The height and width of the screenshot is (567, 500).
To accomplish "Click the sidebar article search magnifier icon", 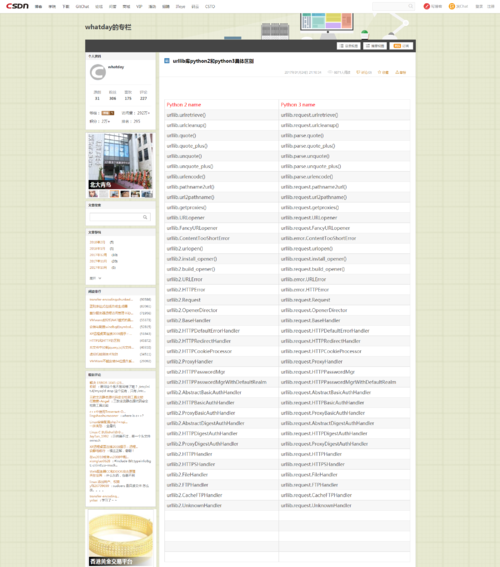I will (x=145, y=217).
